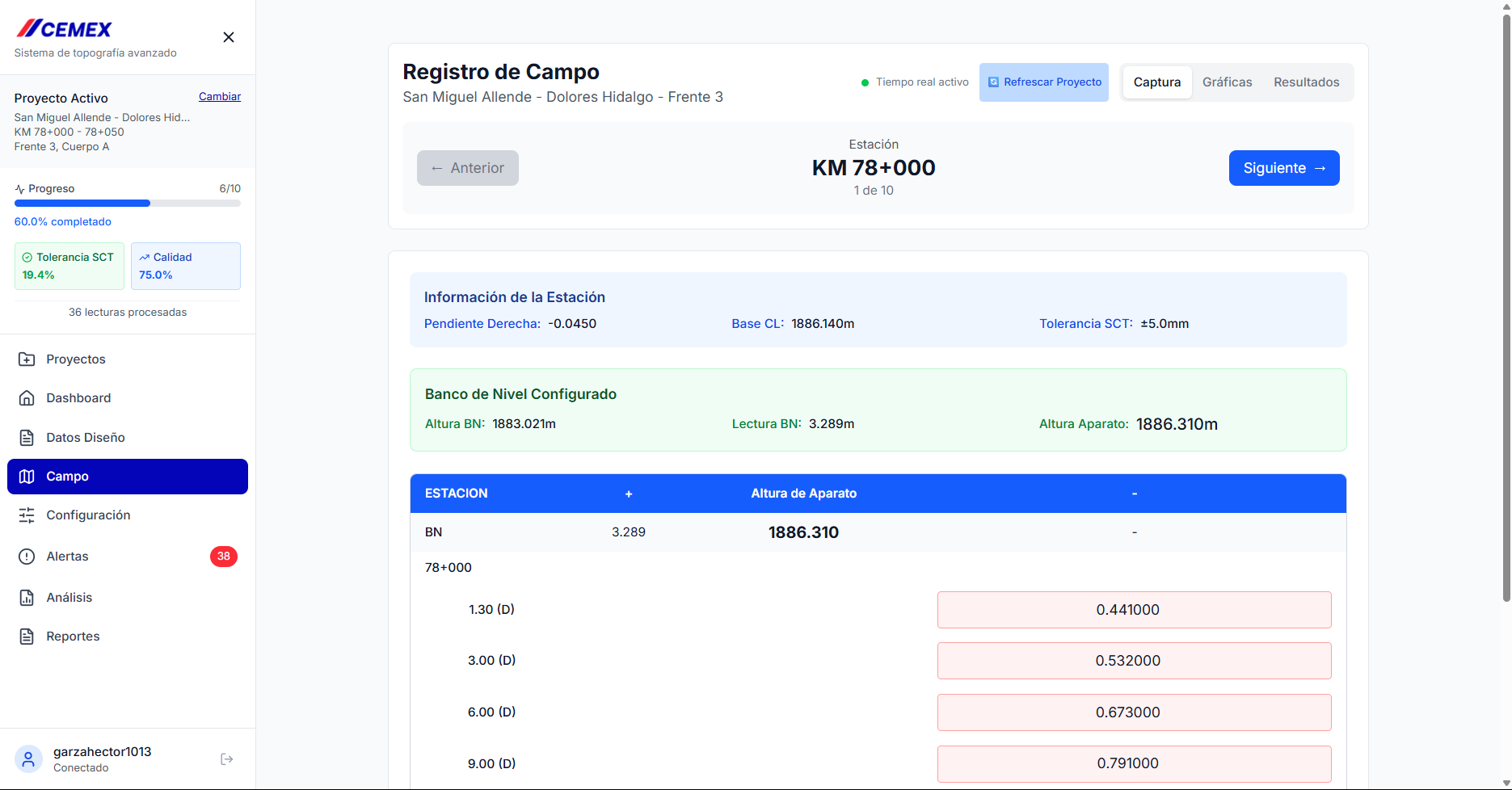Open the Reportes section
Viewport: 1512px width, 790px height.
click(128, 637)
